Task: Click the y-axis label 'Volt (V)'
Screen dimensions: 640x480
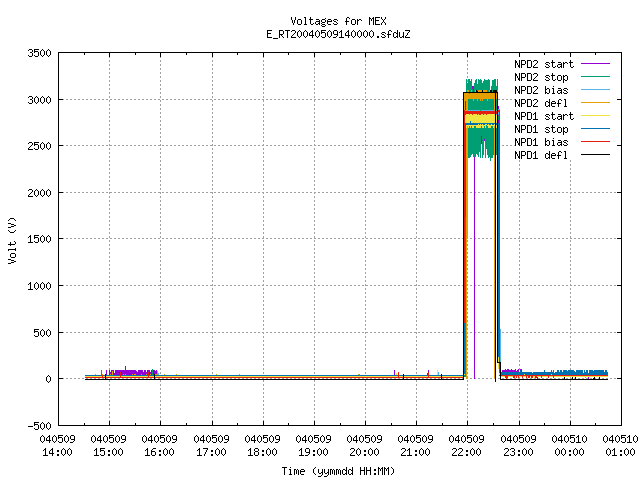Action: [12, 240]
